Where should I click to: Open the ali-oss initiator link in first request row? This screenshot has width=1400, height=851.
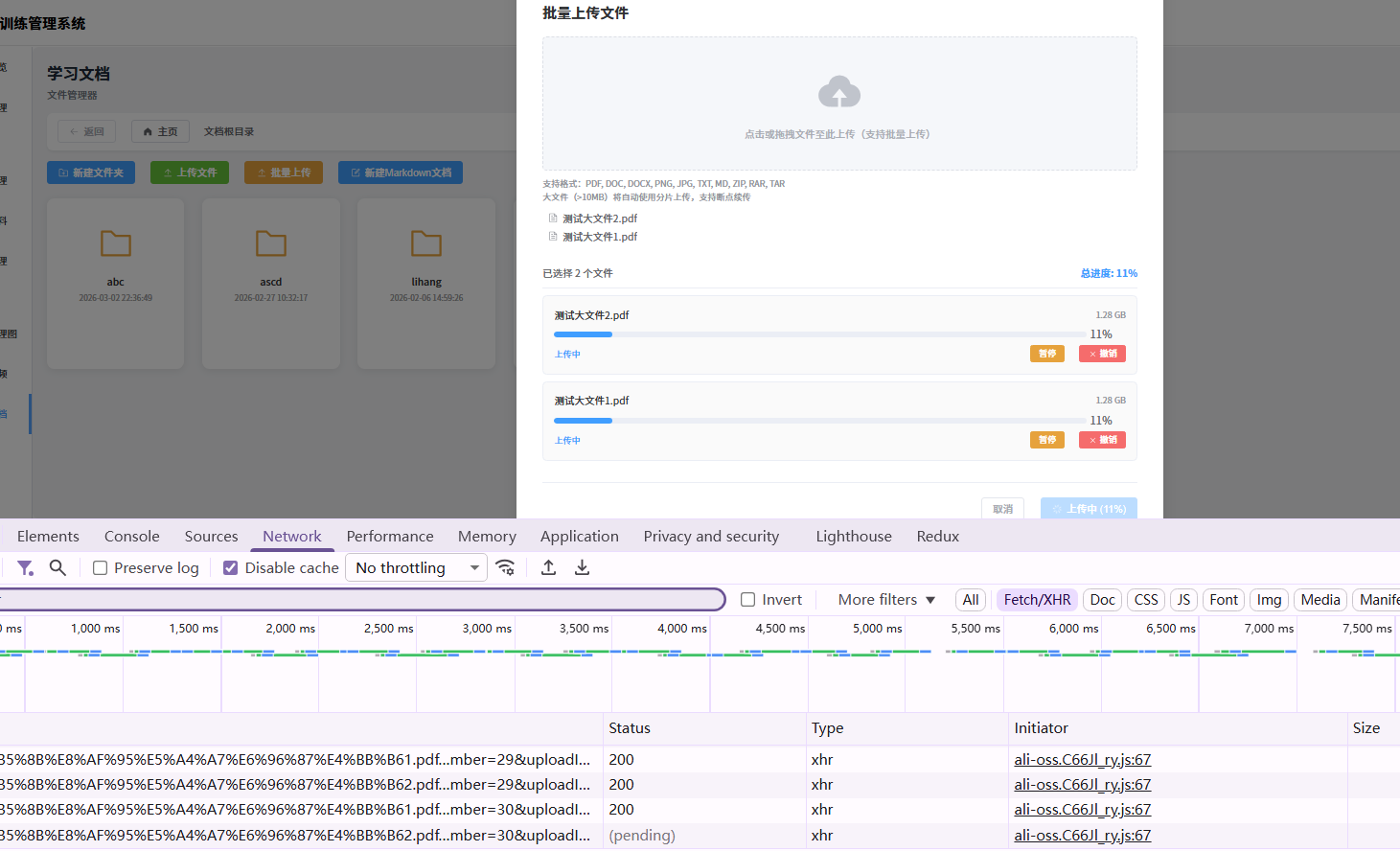(1082, 760)
